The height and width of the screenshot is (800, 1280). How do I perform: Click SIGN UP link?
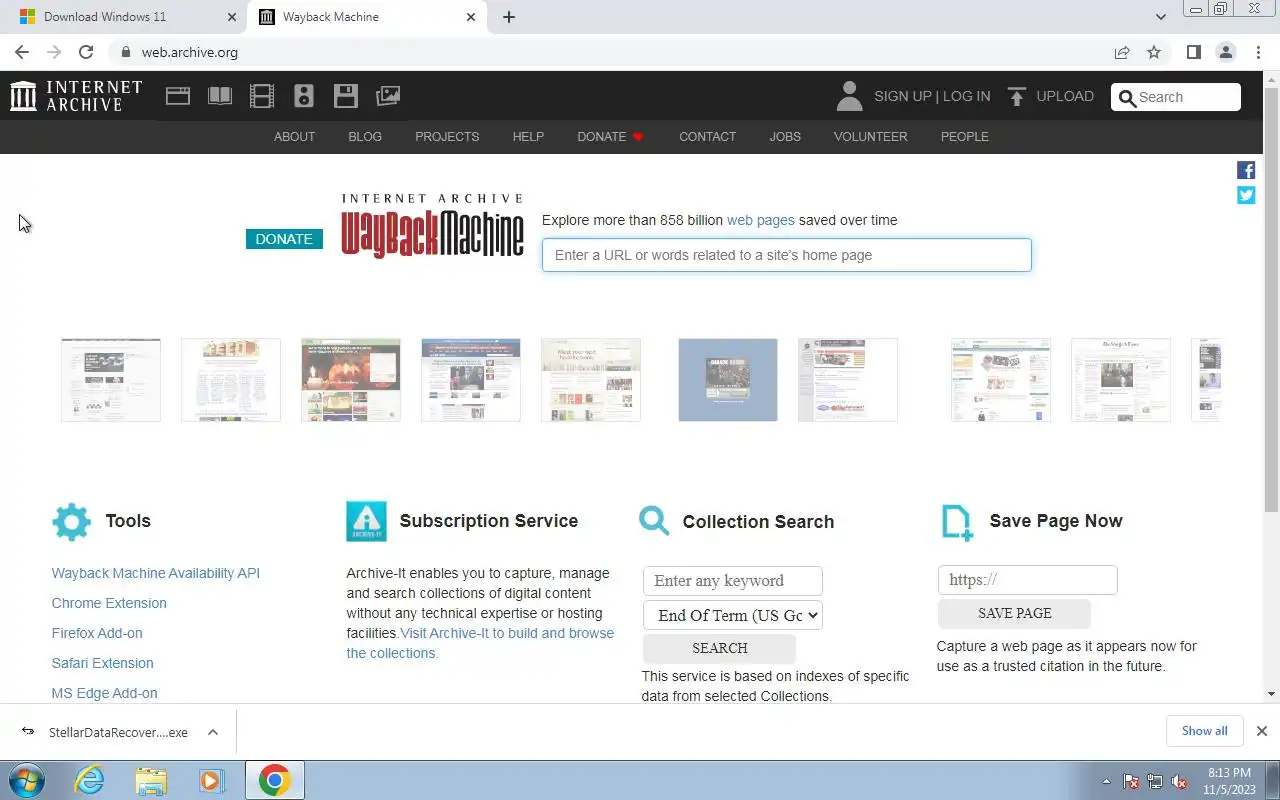click(x=902, y=96)
